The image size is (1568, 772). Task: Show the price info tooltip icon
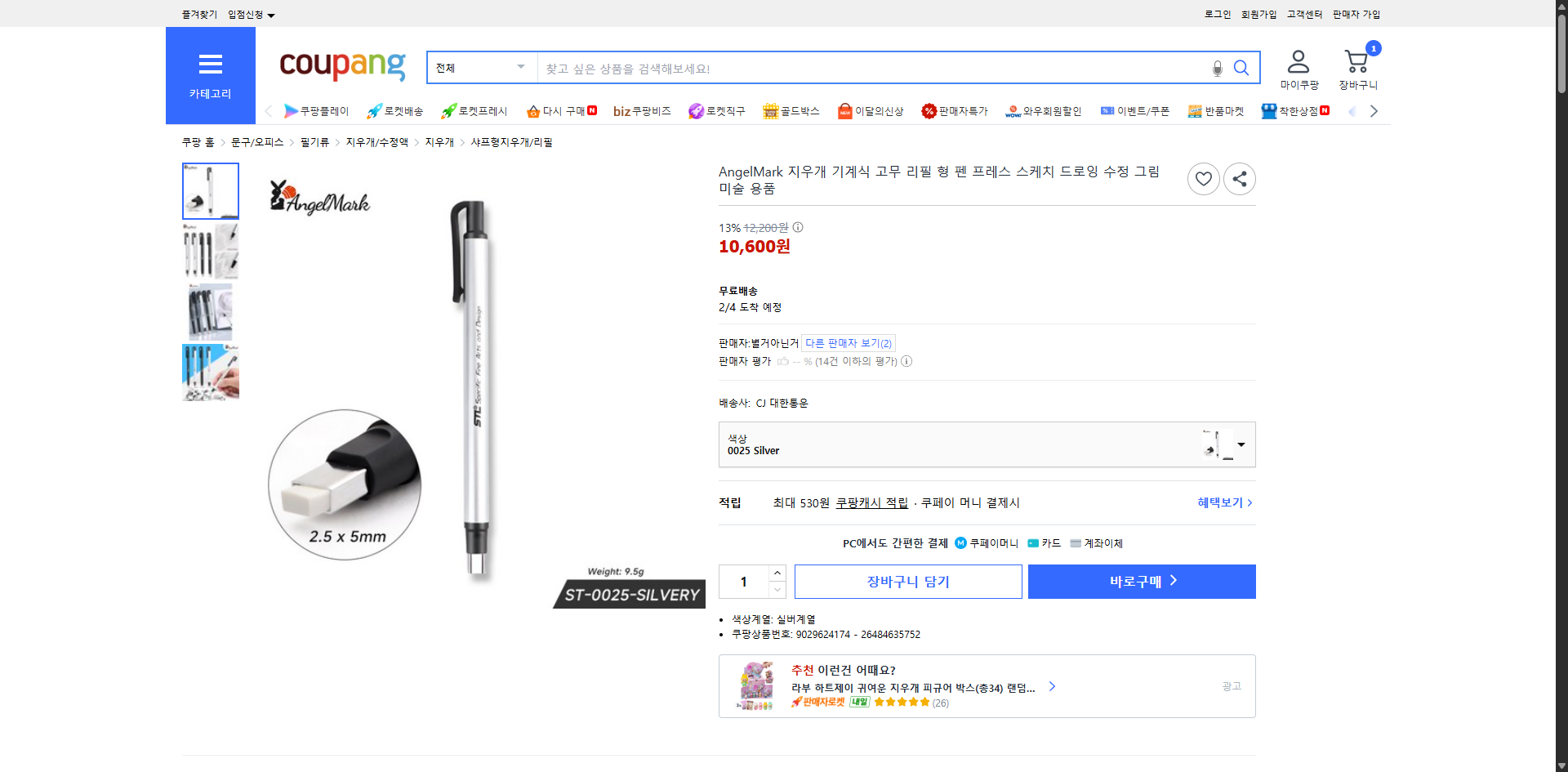pyautogui.click(x=798, y=227)
